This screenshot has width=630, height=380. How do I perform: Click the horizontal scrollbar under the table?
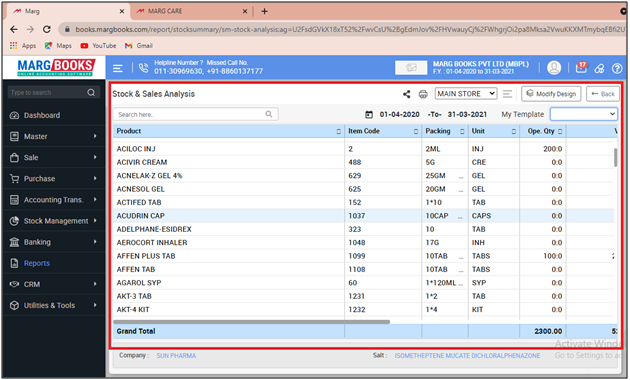pos(252,322)
